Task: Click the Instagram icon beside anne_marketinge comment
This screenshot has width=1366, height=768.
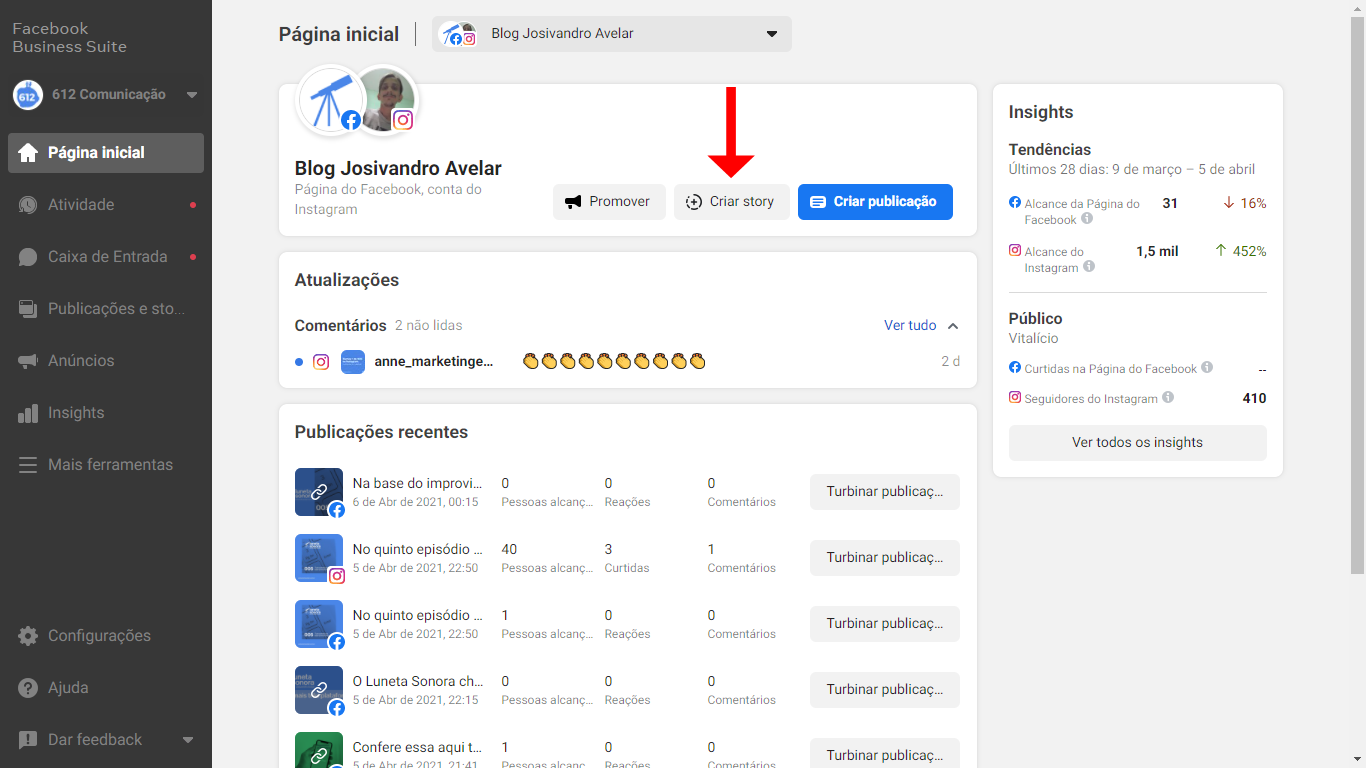Action: [321, 362]
